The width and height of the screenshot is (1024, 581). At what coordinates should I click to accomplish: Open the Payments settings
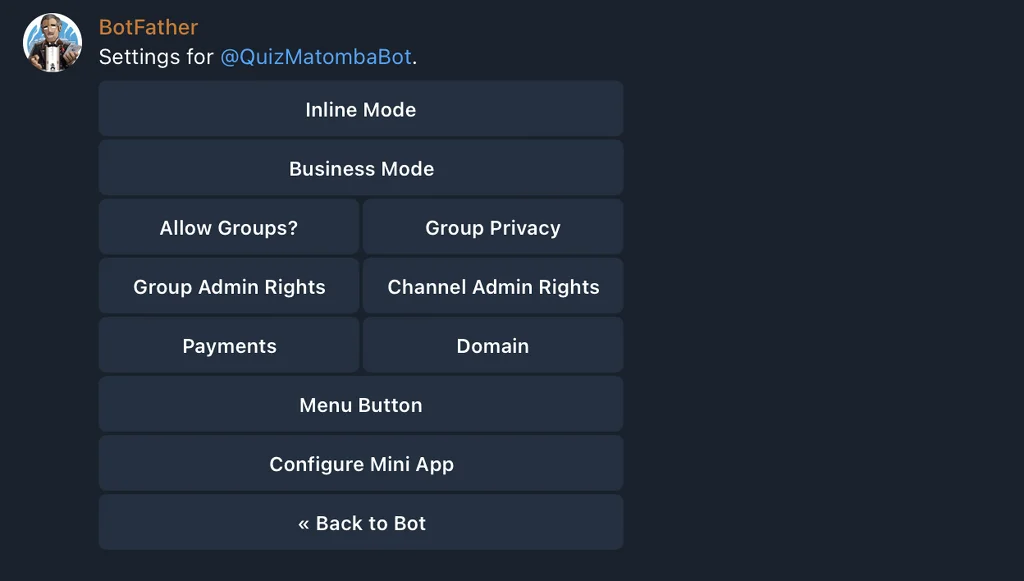(229, 345)
